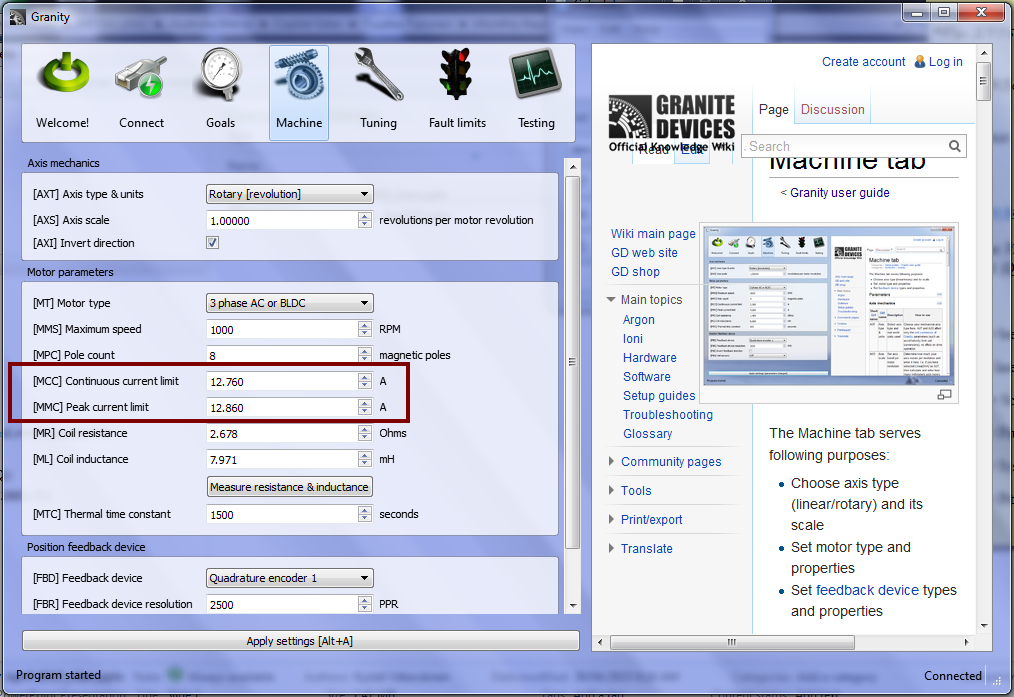1014x697 pixels.
Task: Open the Motor type dropdown
Action: tap(289, 303)
